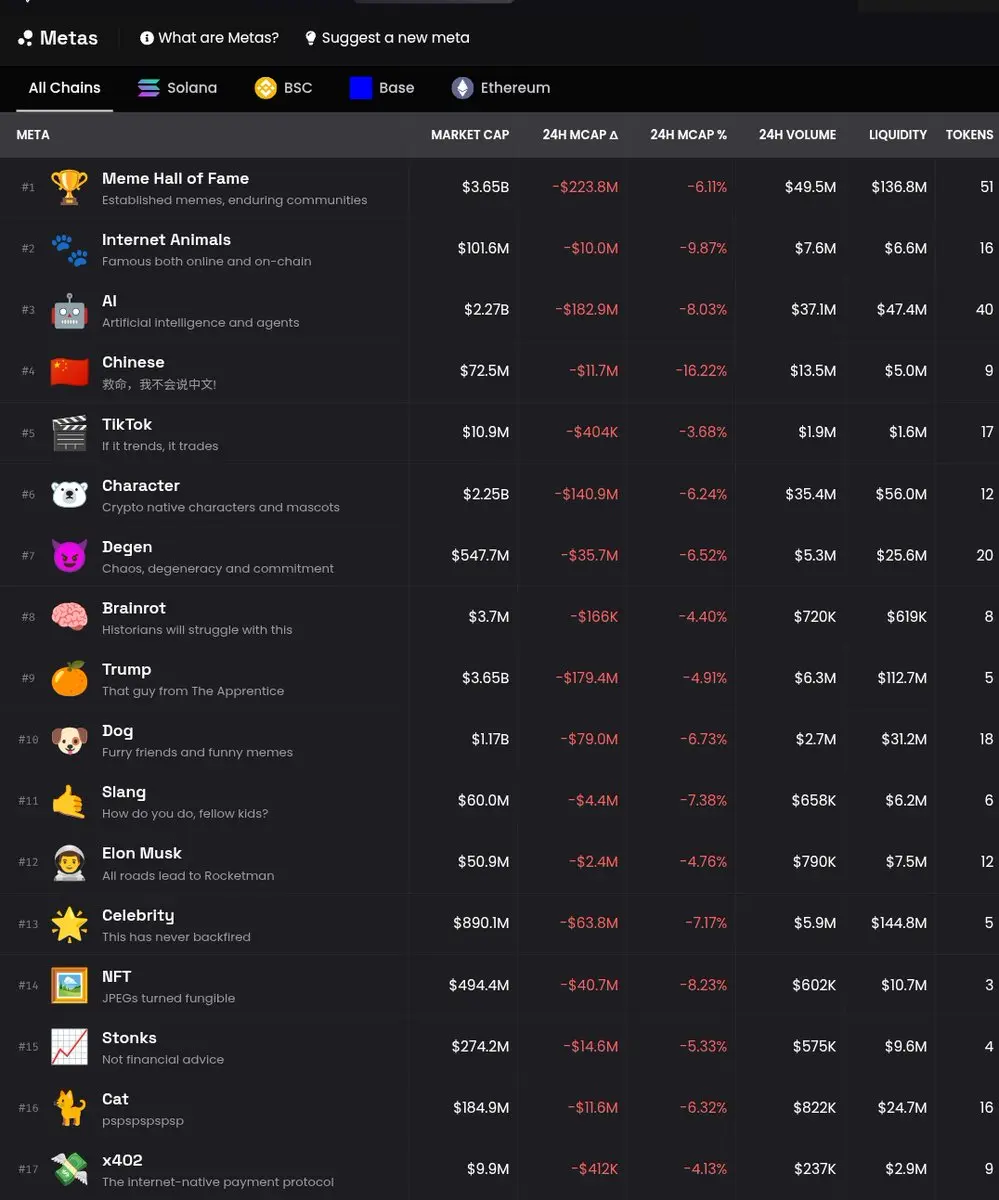
Task: Click the cat icon for Cat meta
Action: pyautogui.click(x=70, y=1108)
